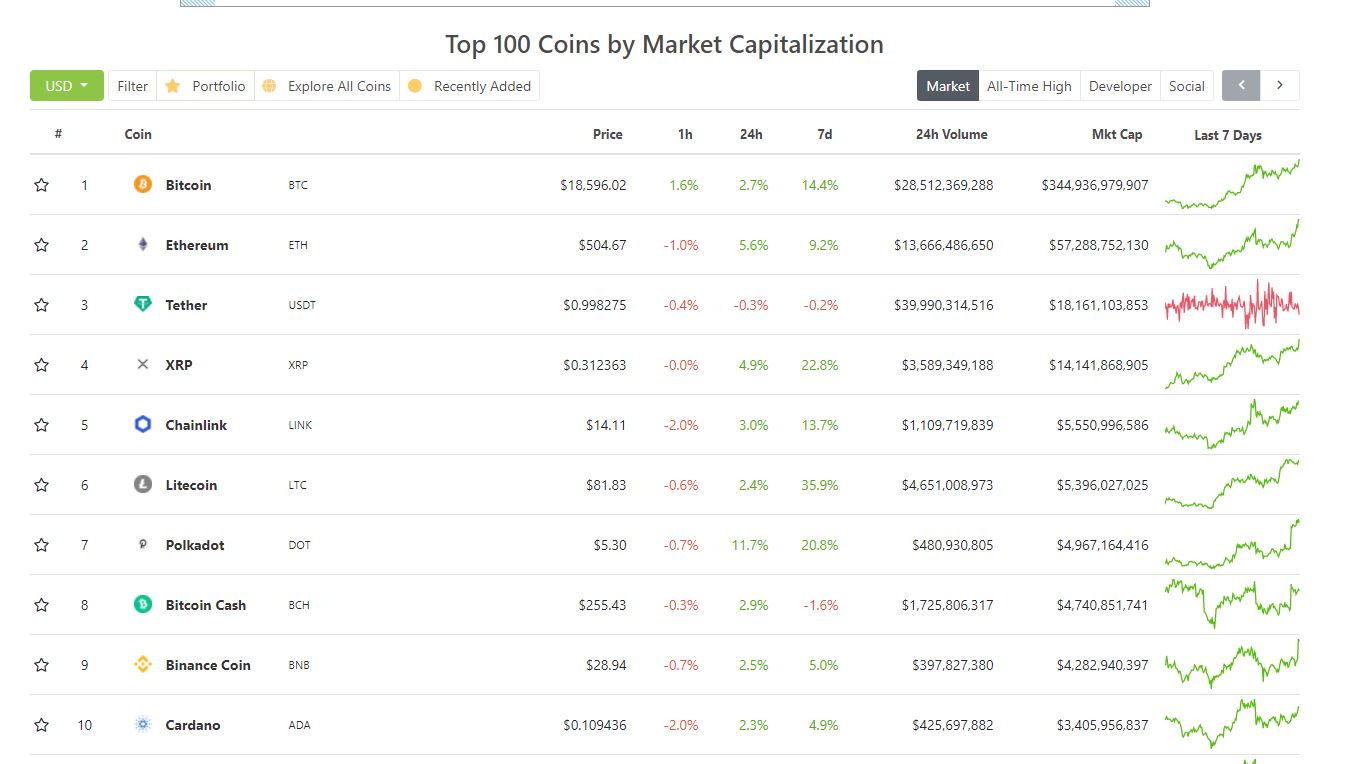The height and width of the screenshot is (764, 1362).
Task: Switch to the Developer tab
Action: pyautogui.click(x=1120, y=86)
